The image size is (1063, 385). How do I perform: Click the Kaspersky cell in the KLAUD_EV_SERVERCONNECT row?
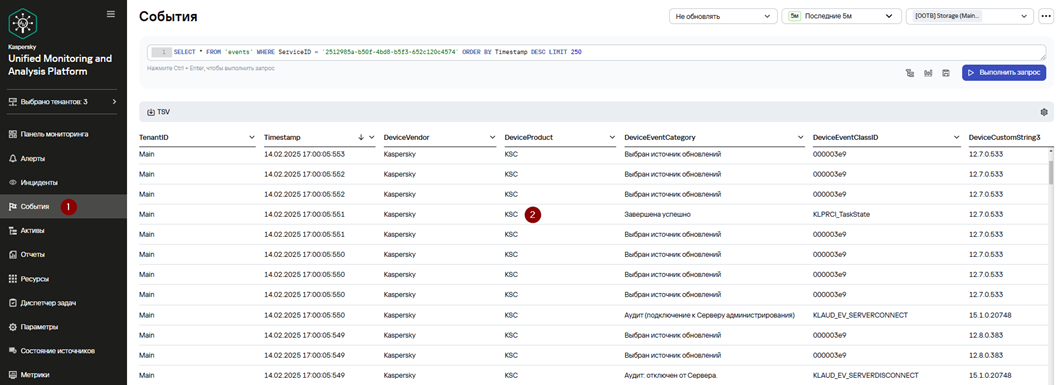(399, 315)
